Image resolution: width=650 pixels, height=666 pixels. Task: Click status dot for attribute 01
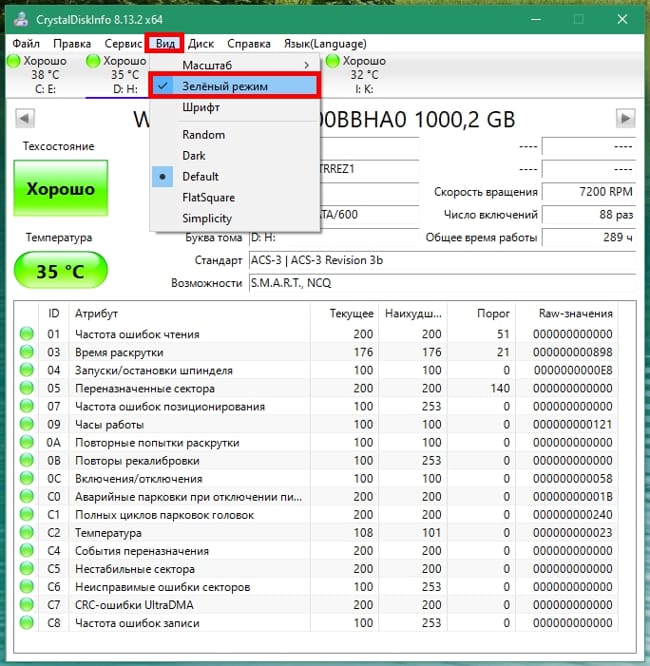pos(27,334)
